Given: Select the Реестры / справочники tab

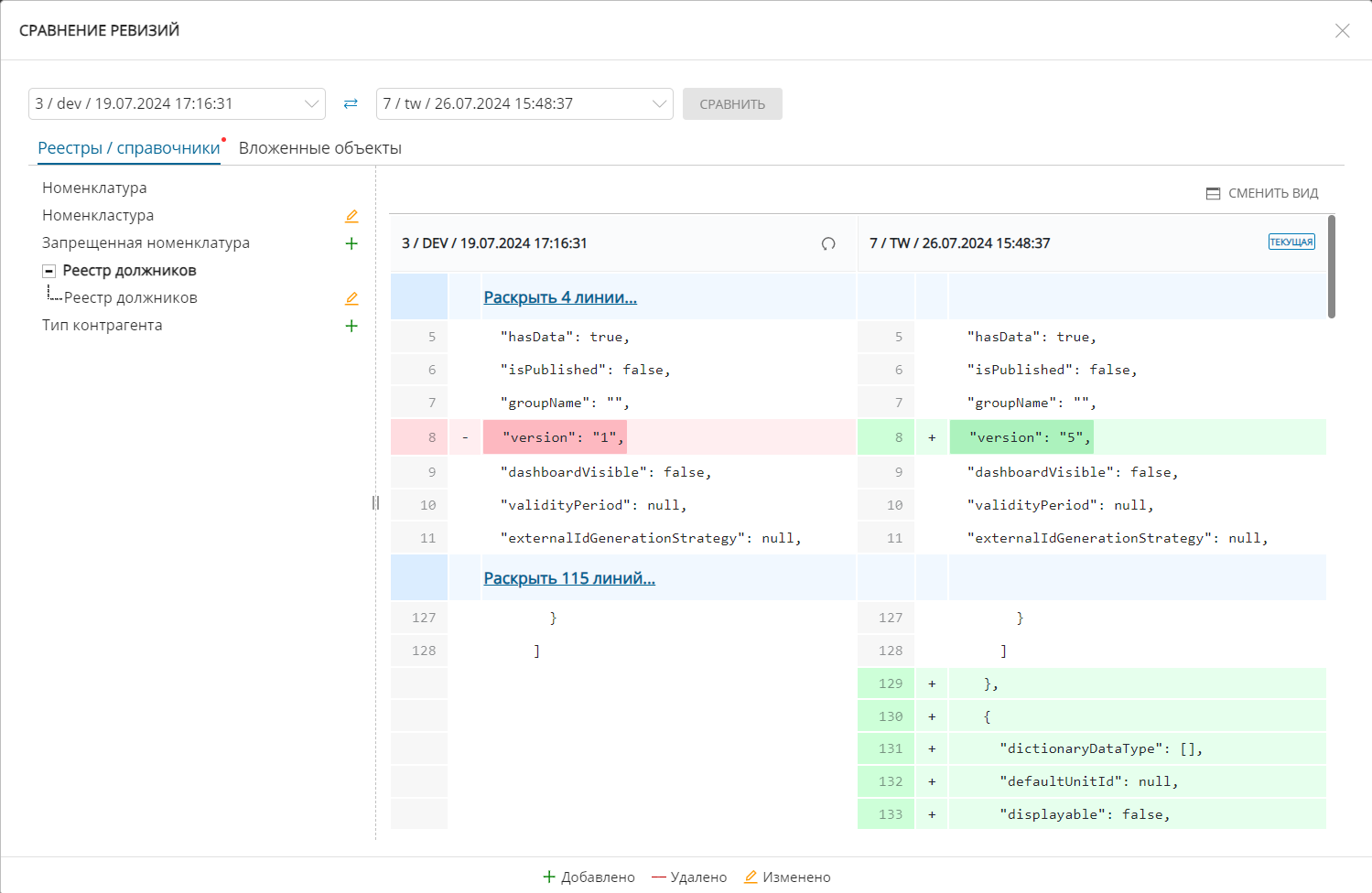Looking at the screenshot, I should [x=128, y=148].
